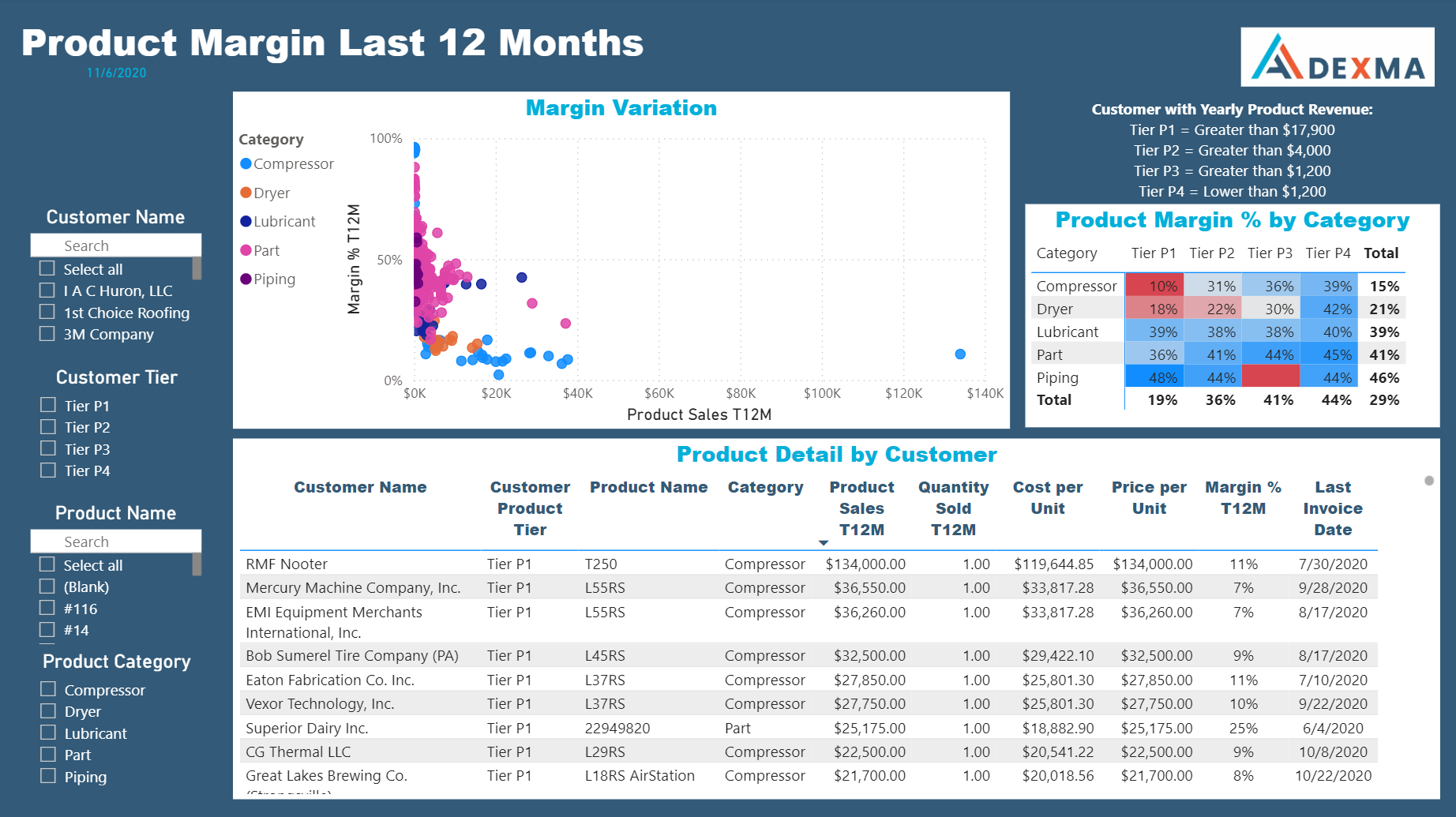Click the outlier Compressor point near $140K sales
Screen dimensions: 1456x817
(x=960, y=354)
